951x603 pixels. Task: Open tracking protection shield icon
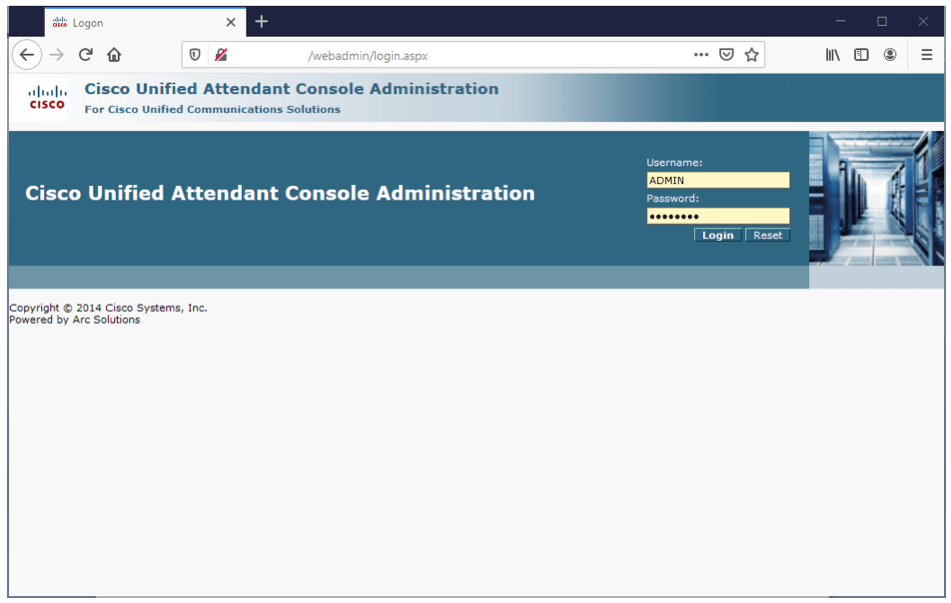[x=195, y=55]
